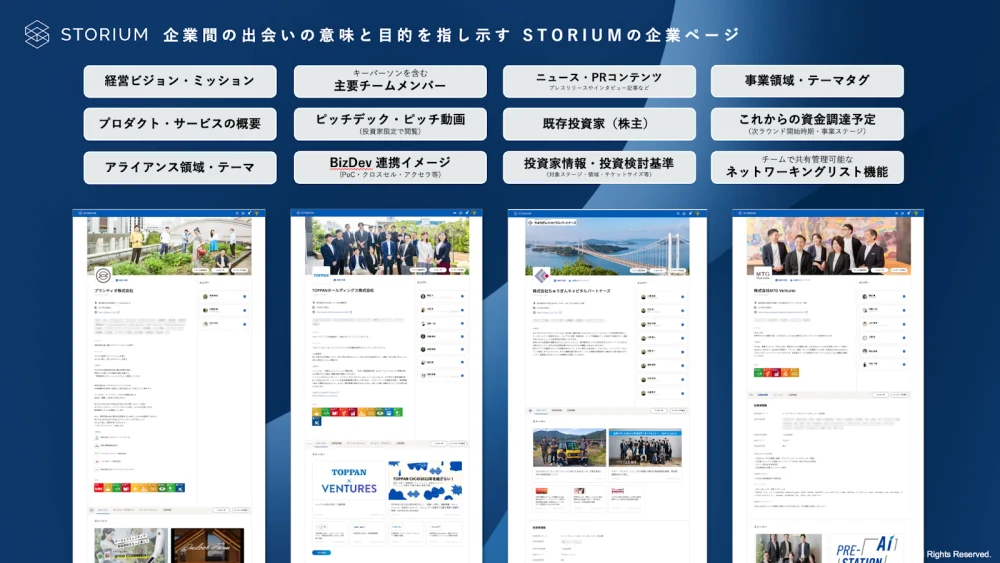
Task: Click the SDG icon row on Plantio page
Action: 139,488
